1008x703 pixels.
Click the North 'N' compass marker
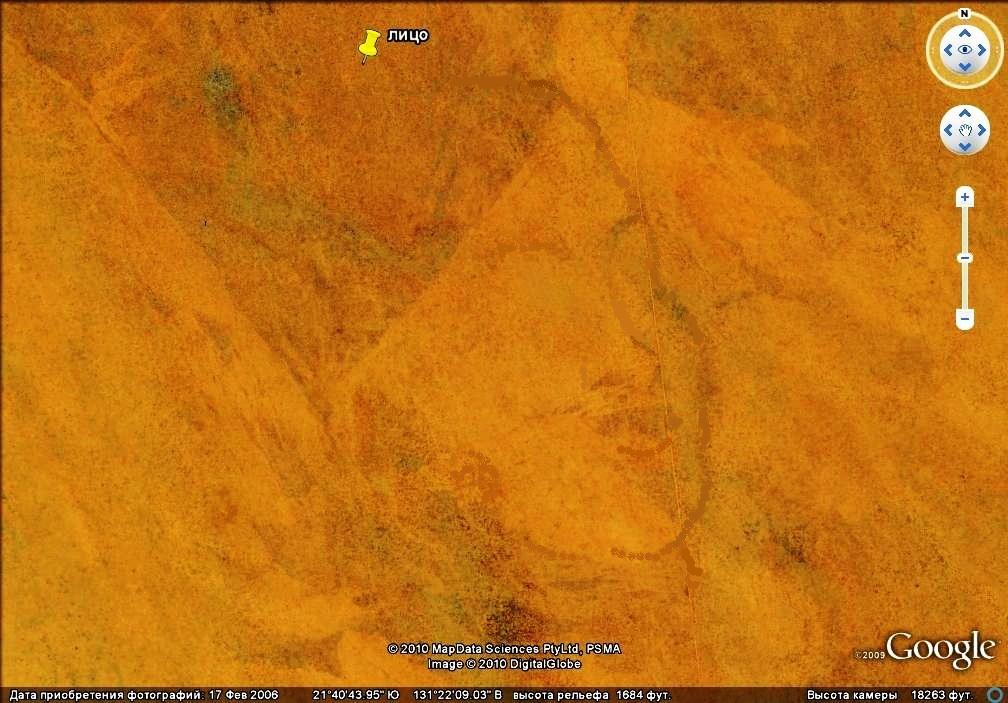click(964, 14)
